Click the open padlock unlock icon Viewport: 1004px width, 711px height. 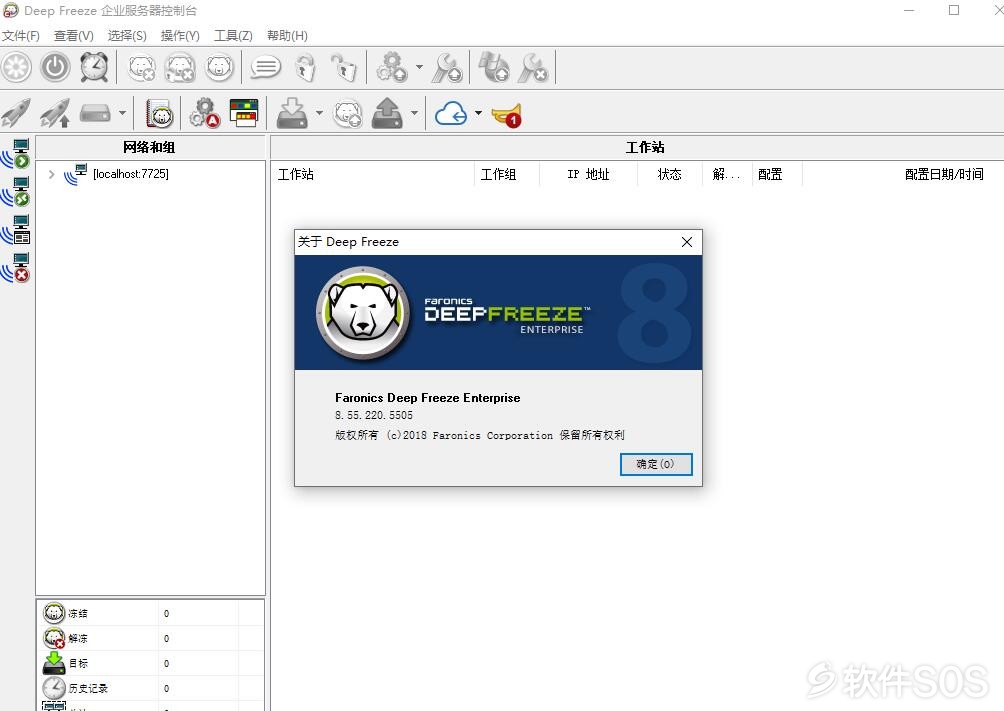coord(344,67)
